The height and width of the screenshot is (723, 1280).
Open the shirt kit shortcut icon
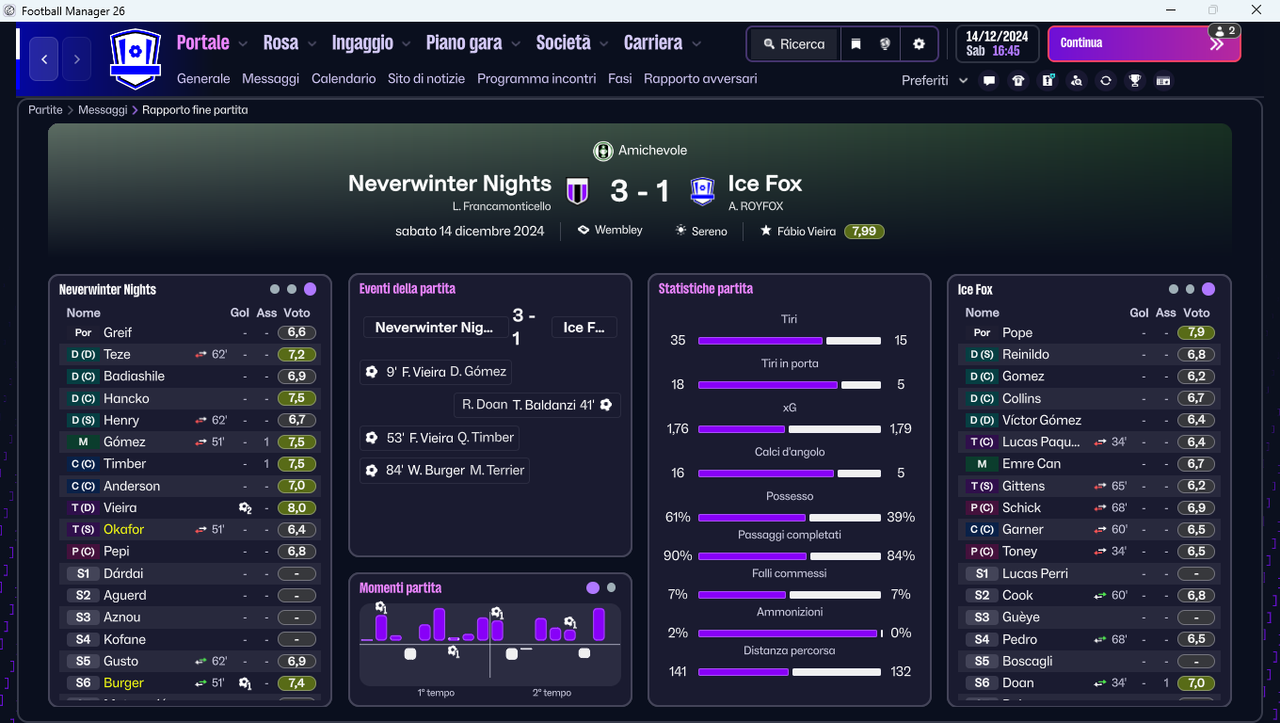pyautogui.click(x=1018, y=81)
